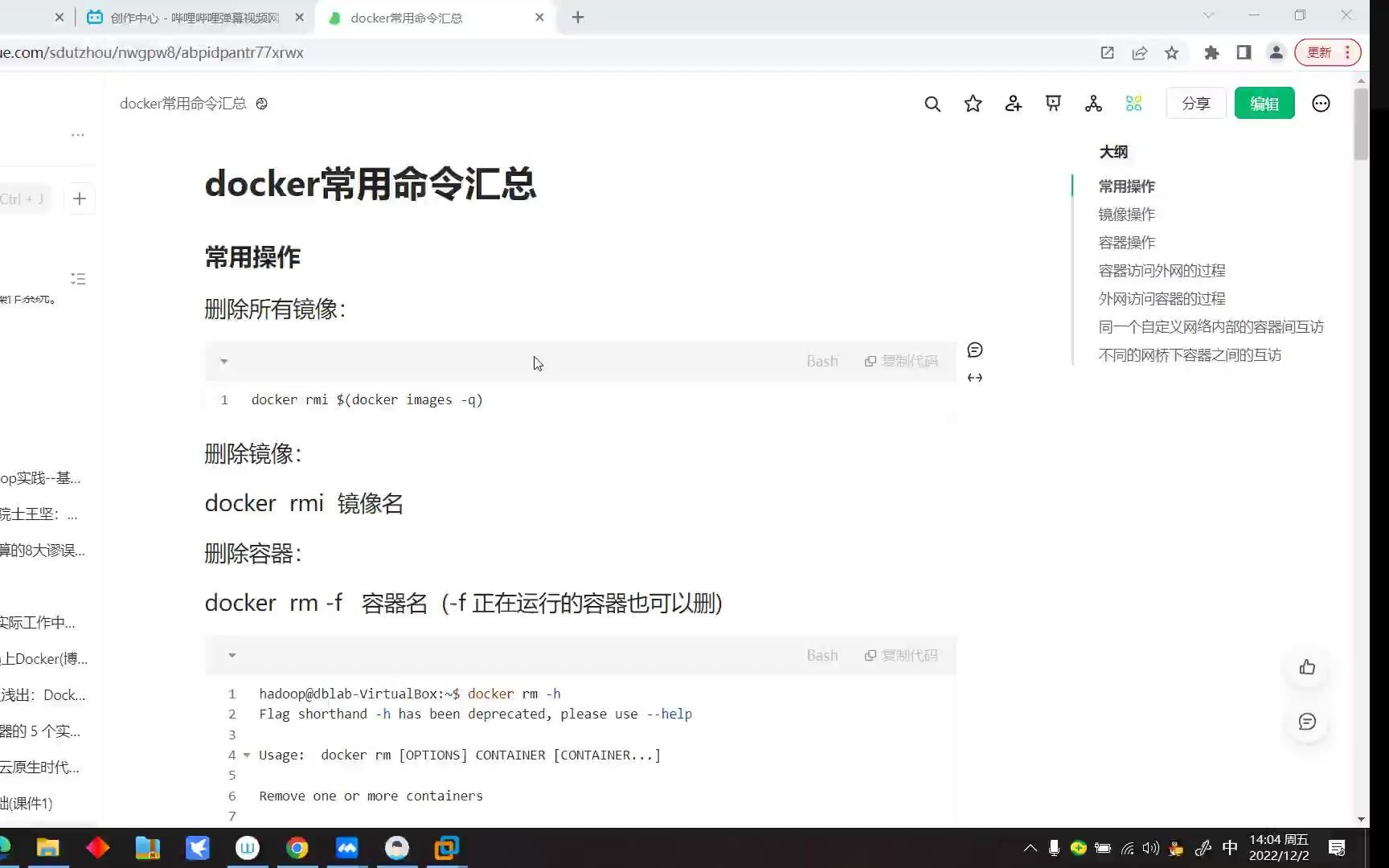Open the knowledge graph icon
The height and width of the screenshot is (868, 1389).
tap(1093, 104)
